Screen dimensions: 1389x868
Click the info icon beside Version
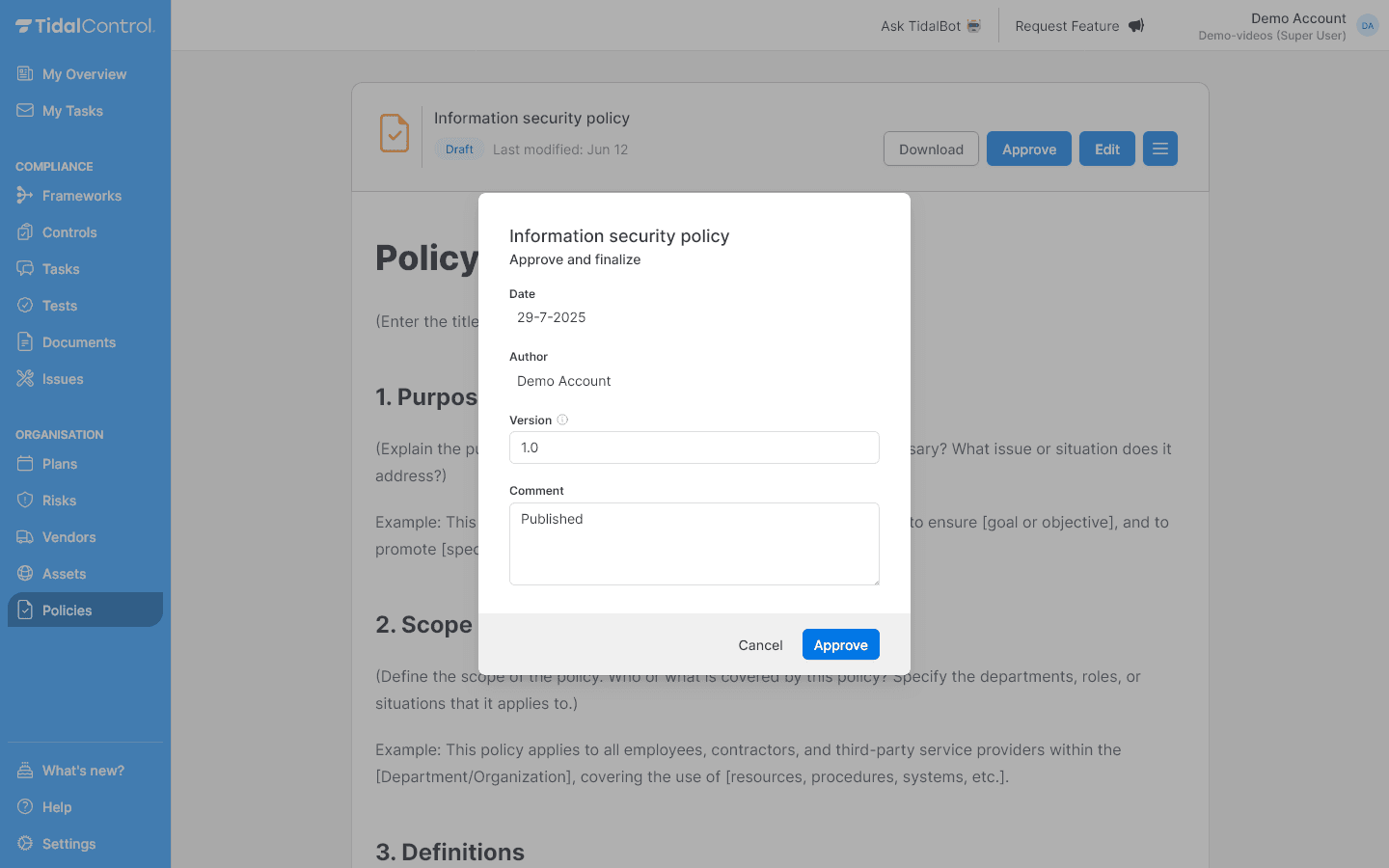tap(563, 420)
